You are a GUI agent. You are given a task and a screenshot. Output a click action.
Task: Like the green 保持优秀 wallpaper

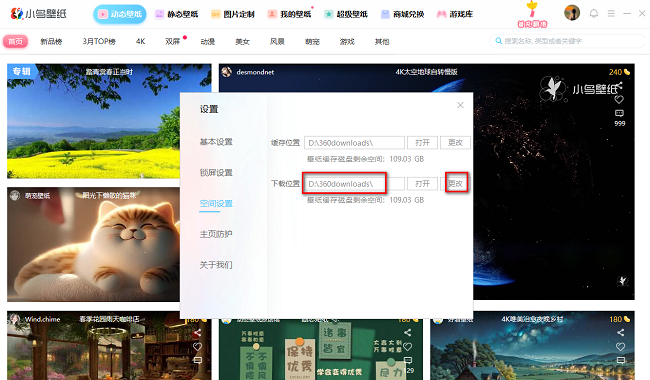408,346
